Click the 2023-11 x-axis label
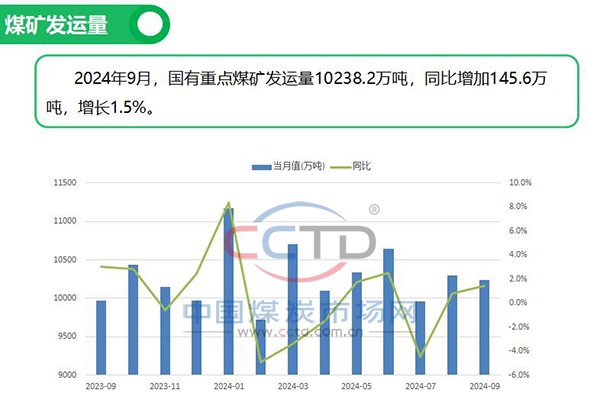 (165, 386)
